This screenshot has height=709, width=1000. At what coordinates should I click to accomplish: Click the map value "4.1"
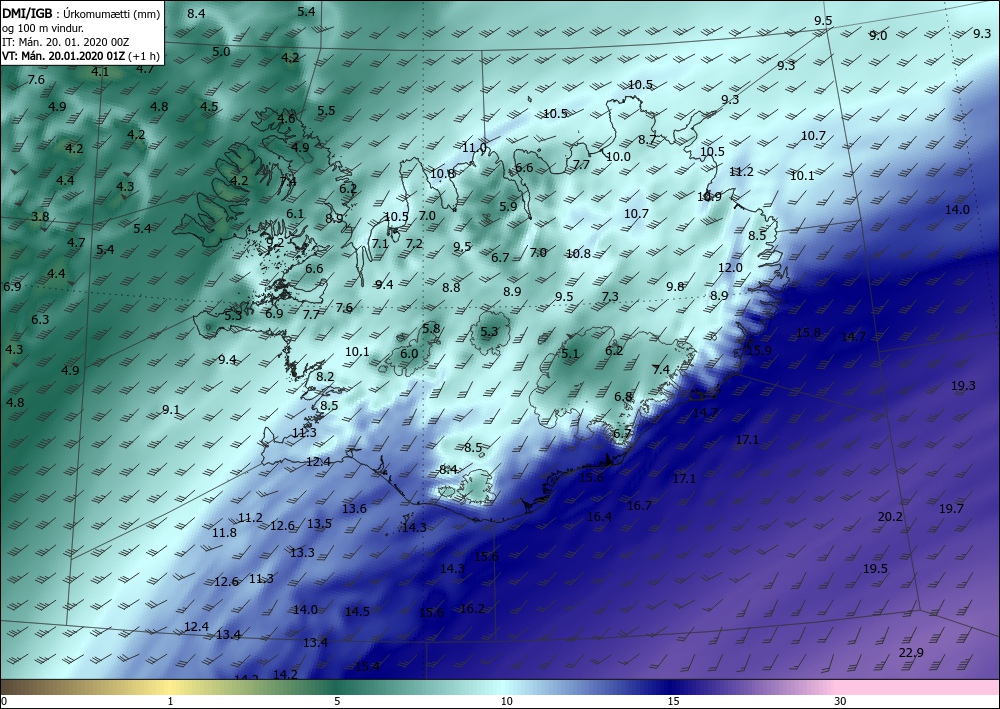pyautogui.click(x=100, y=71)
